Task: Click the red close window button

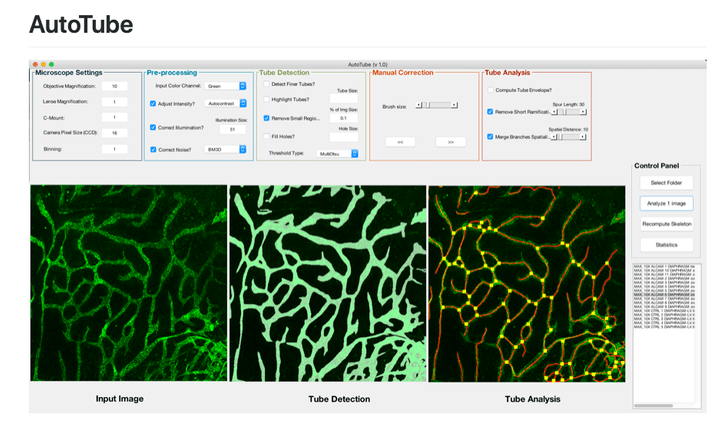Action: click(x=35, y=64)
